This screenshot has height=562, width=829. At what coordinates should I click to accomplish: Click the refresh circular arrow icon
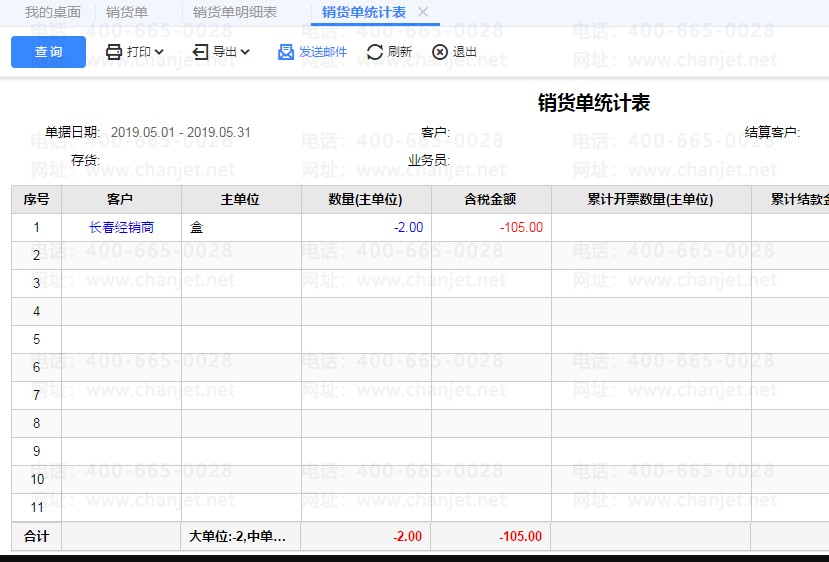[x=375, y=52]
